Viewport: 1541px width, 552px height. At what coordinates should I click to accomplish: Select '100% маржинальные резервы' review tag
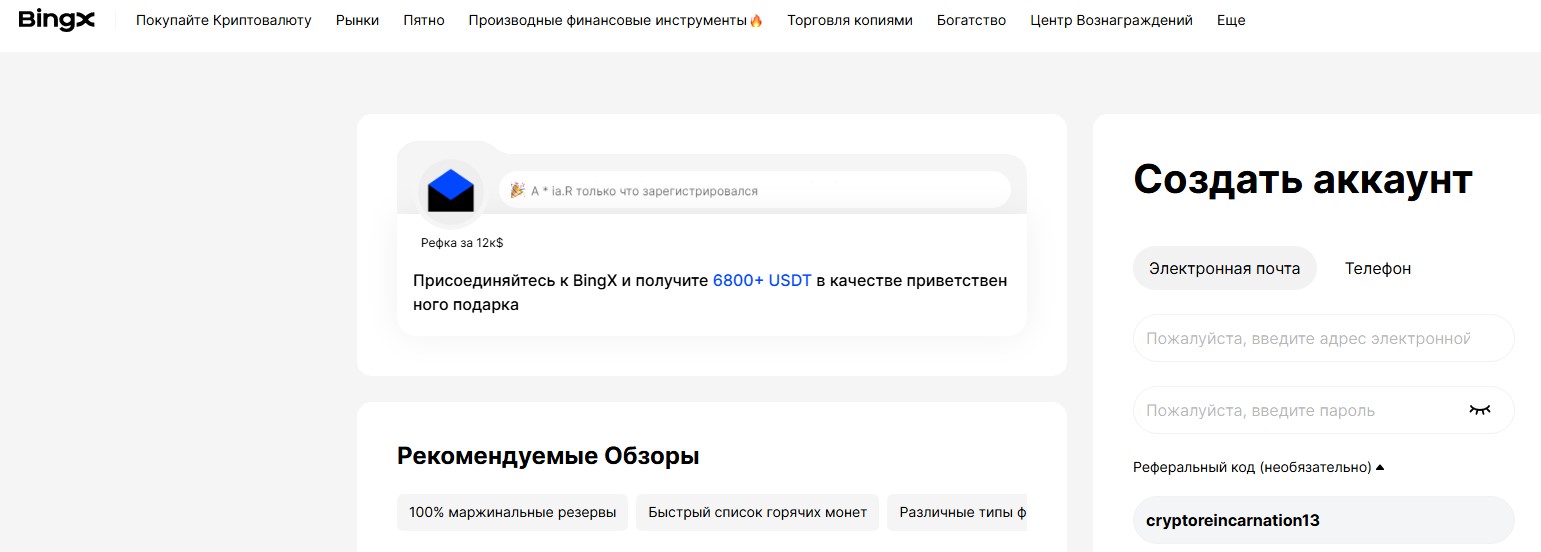click(x=513, y=512)
